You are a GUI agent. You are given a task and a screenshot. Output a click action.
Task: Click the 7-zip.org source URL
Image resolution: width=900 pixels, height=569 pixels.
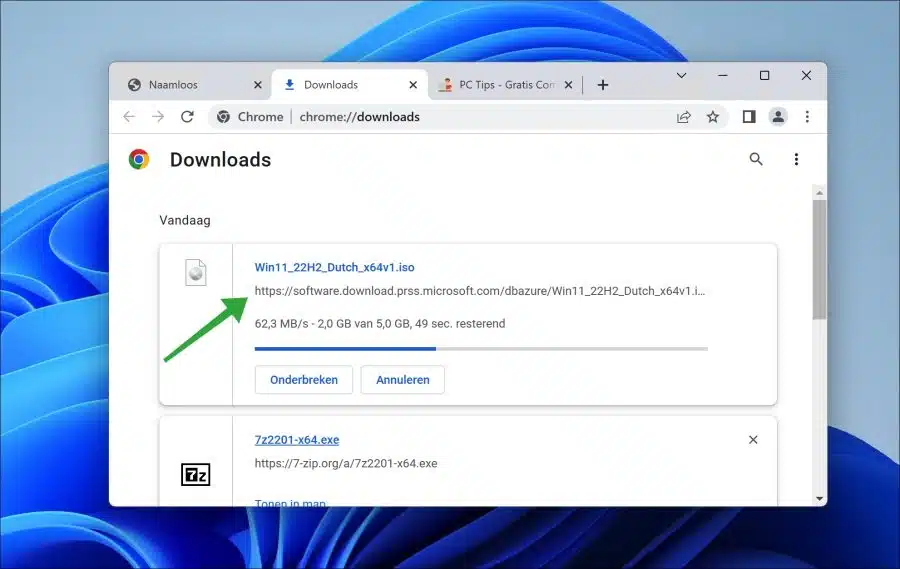pos(346,463)
